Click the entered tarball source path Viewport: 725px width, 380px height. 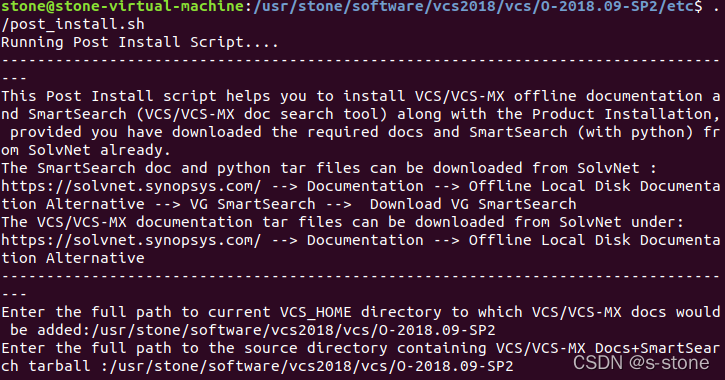click(x=312, y=367)
